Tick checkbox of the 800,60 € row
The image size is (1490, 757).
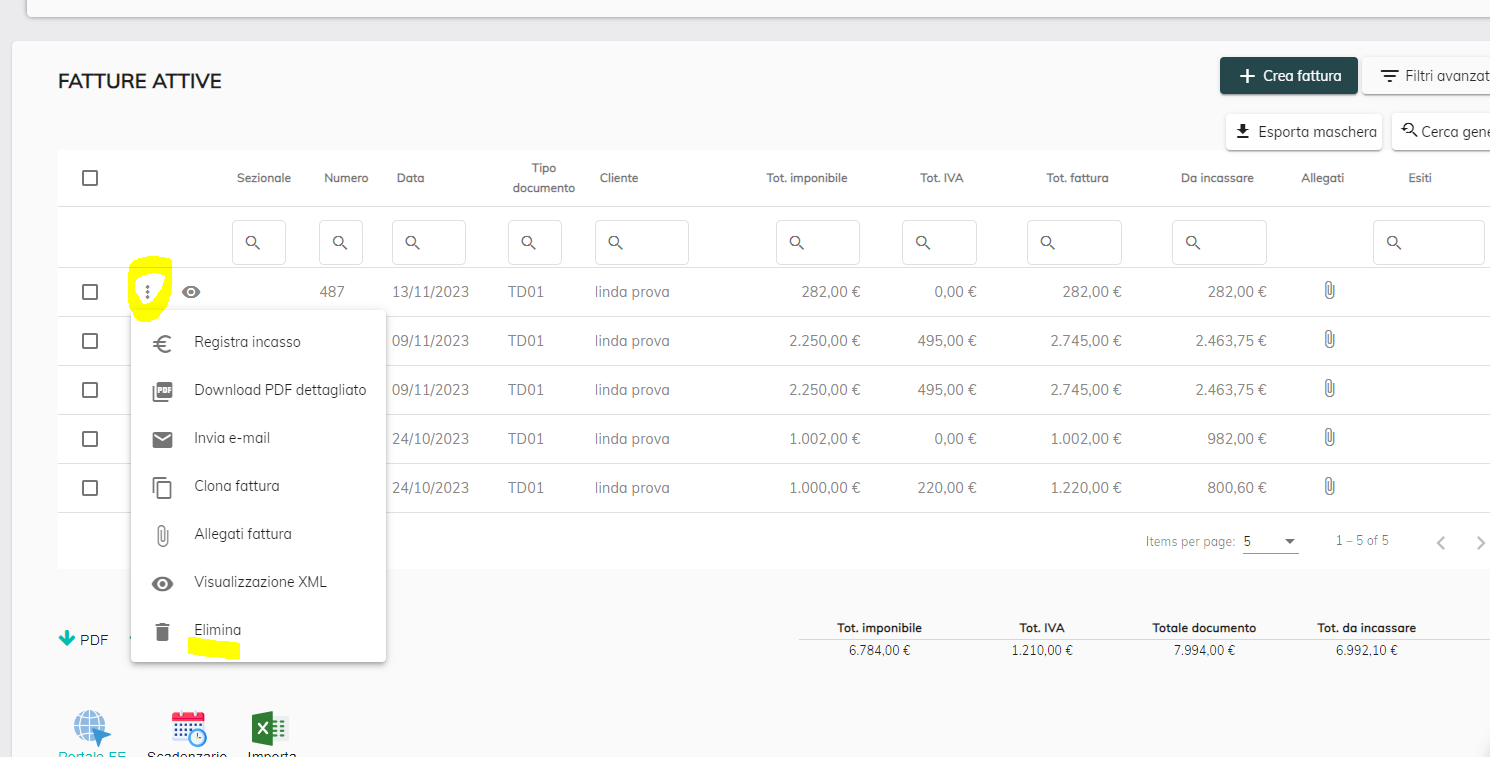pos(90,488)
